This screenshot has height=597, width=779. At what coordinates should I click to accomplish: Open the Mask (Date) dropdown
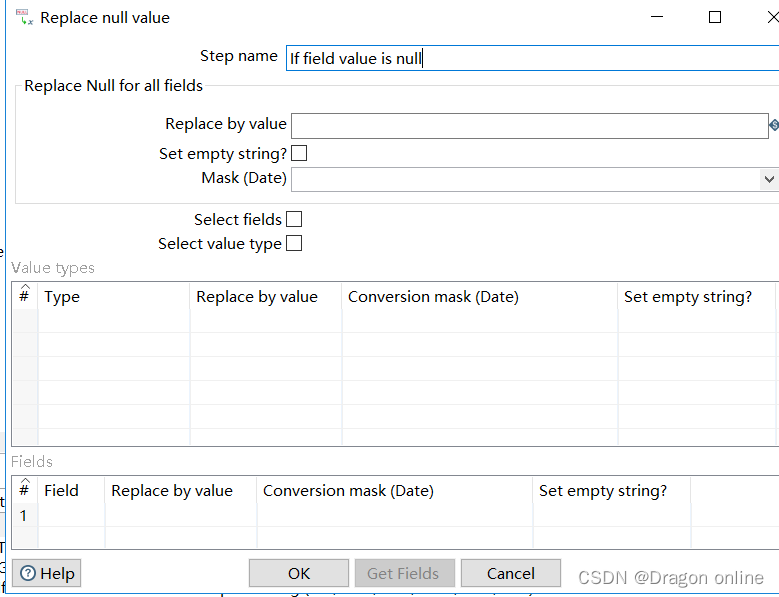pyautogui.click(x=769, y=179)
